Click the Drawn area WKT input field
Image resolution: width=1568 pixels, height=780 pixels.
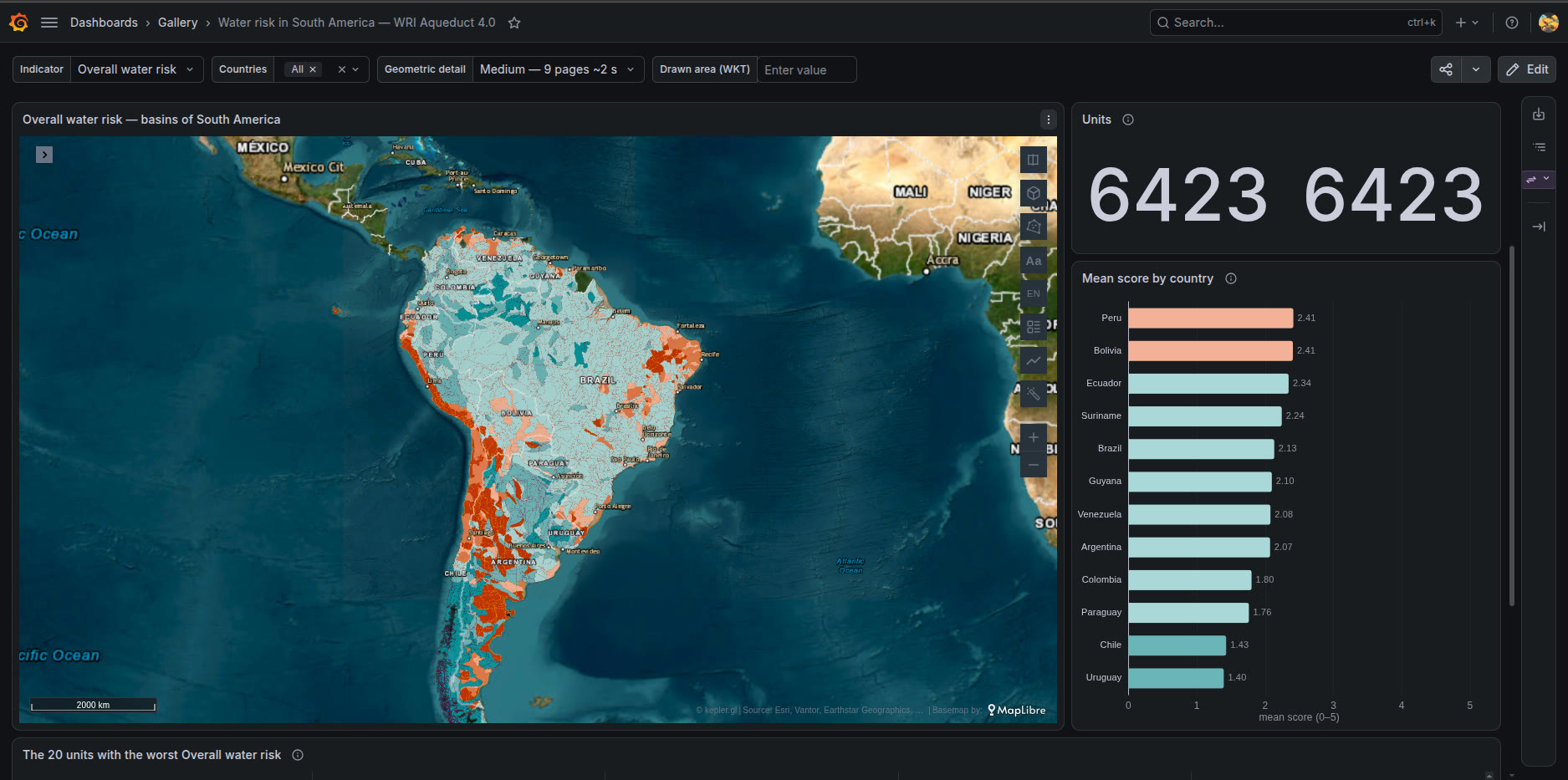(x=806, y=69)
